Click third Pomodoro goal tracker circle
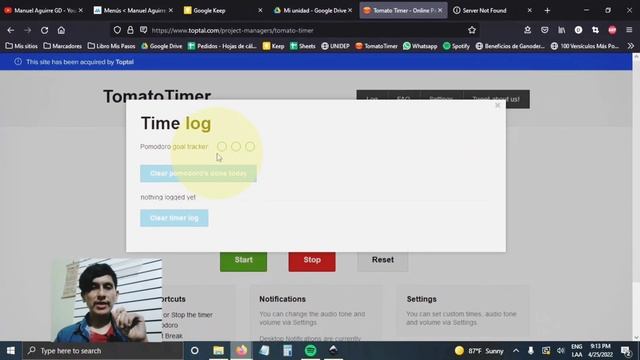 pyautogui.click(x=250, y=147)
